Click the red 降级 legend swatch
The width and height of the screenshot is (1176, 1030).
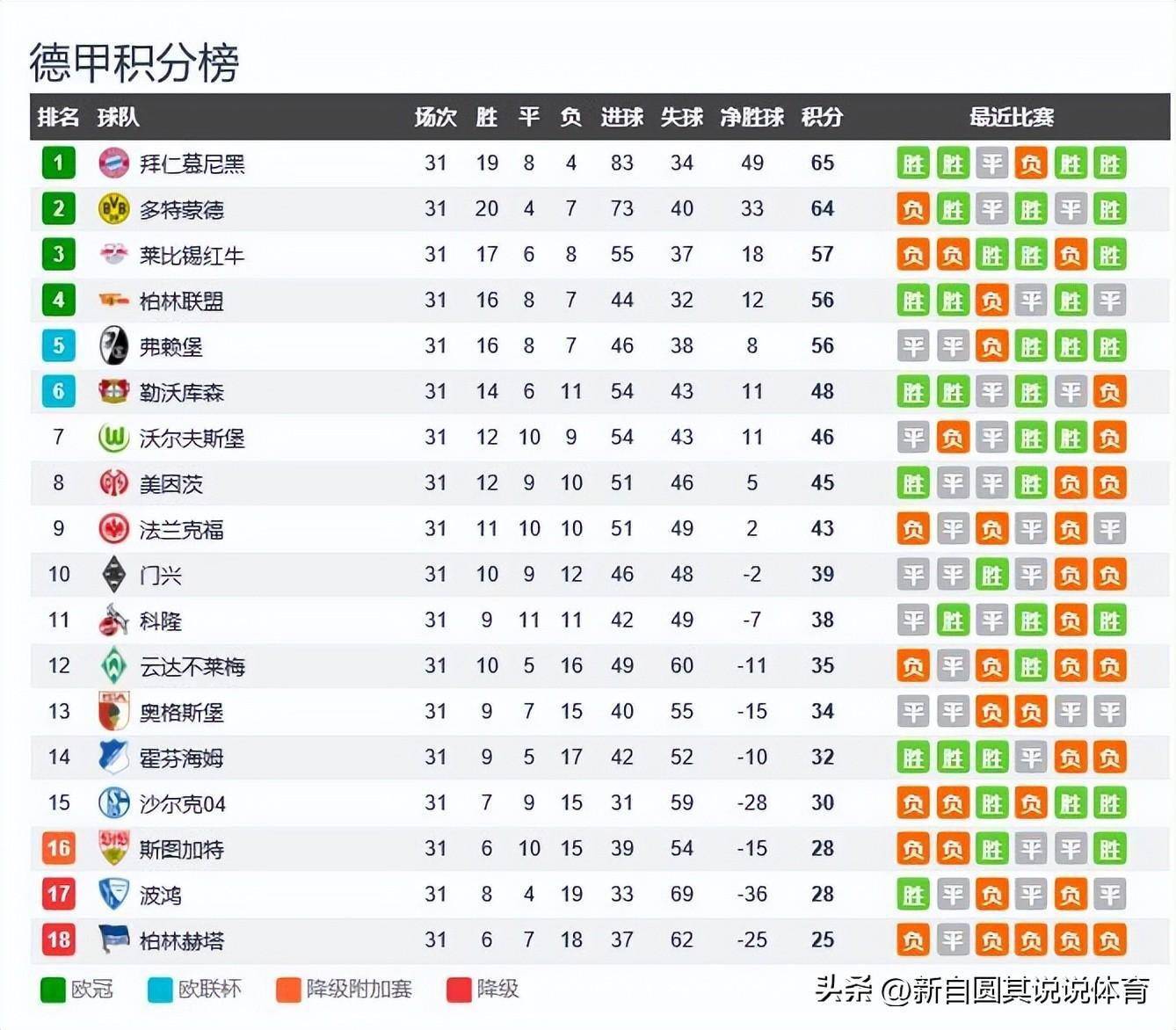click(x=459, y=990)
